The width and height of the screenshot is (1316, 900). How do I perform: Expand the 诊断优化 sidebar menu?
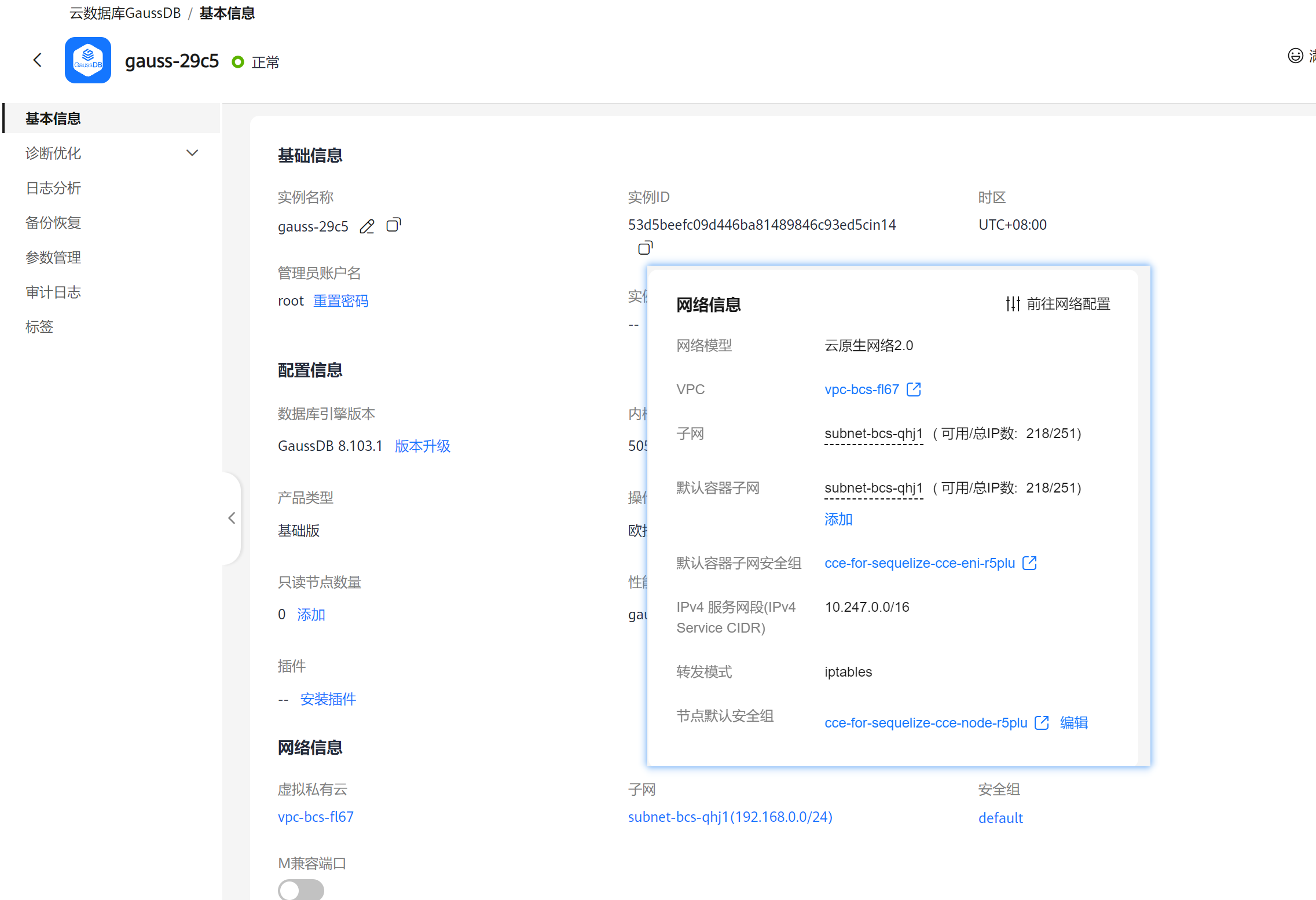(x=192, y=153)
